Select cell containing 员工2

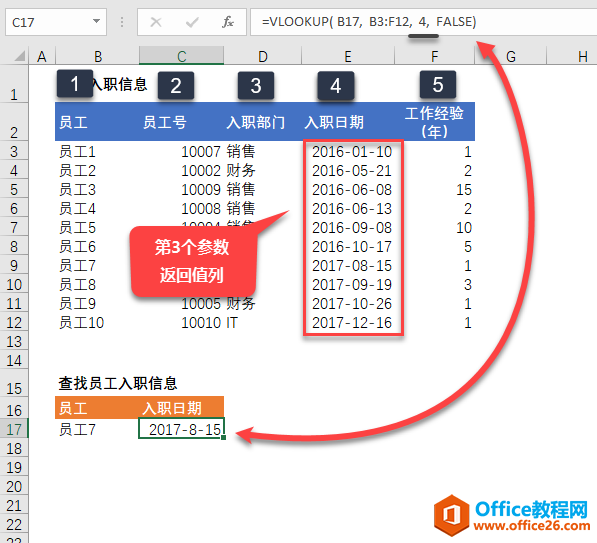tap(97, 171)
